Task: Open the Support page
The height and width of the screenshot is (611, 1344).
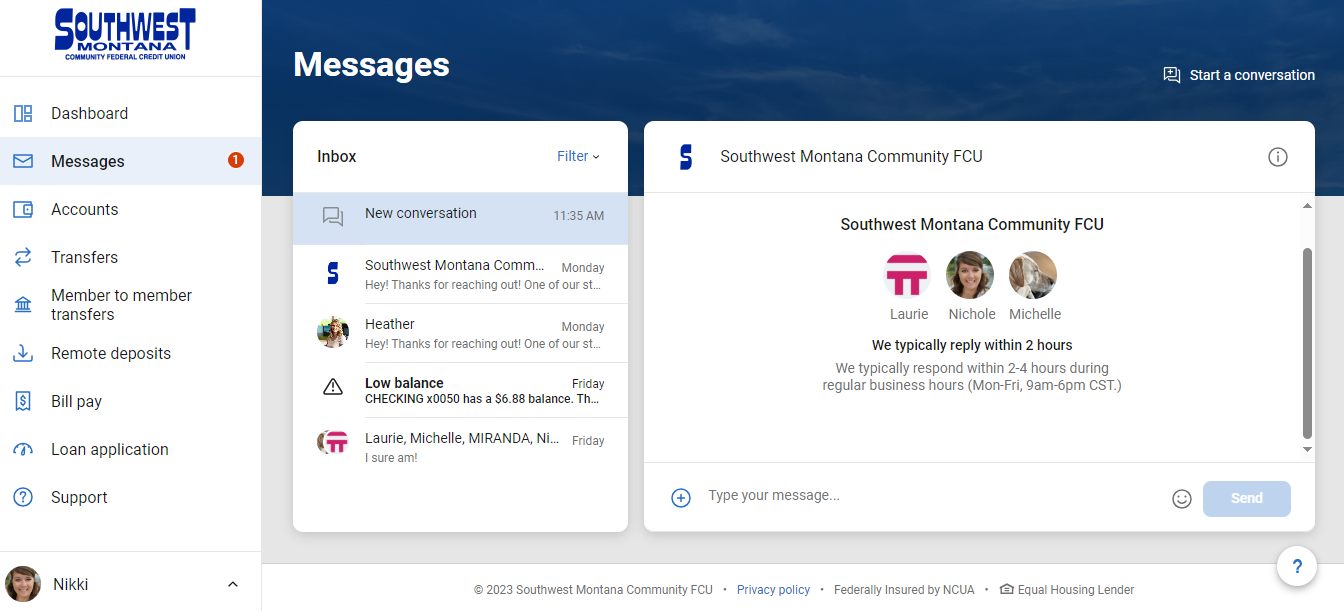Action: click(x=130, y=497)
